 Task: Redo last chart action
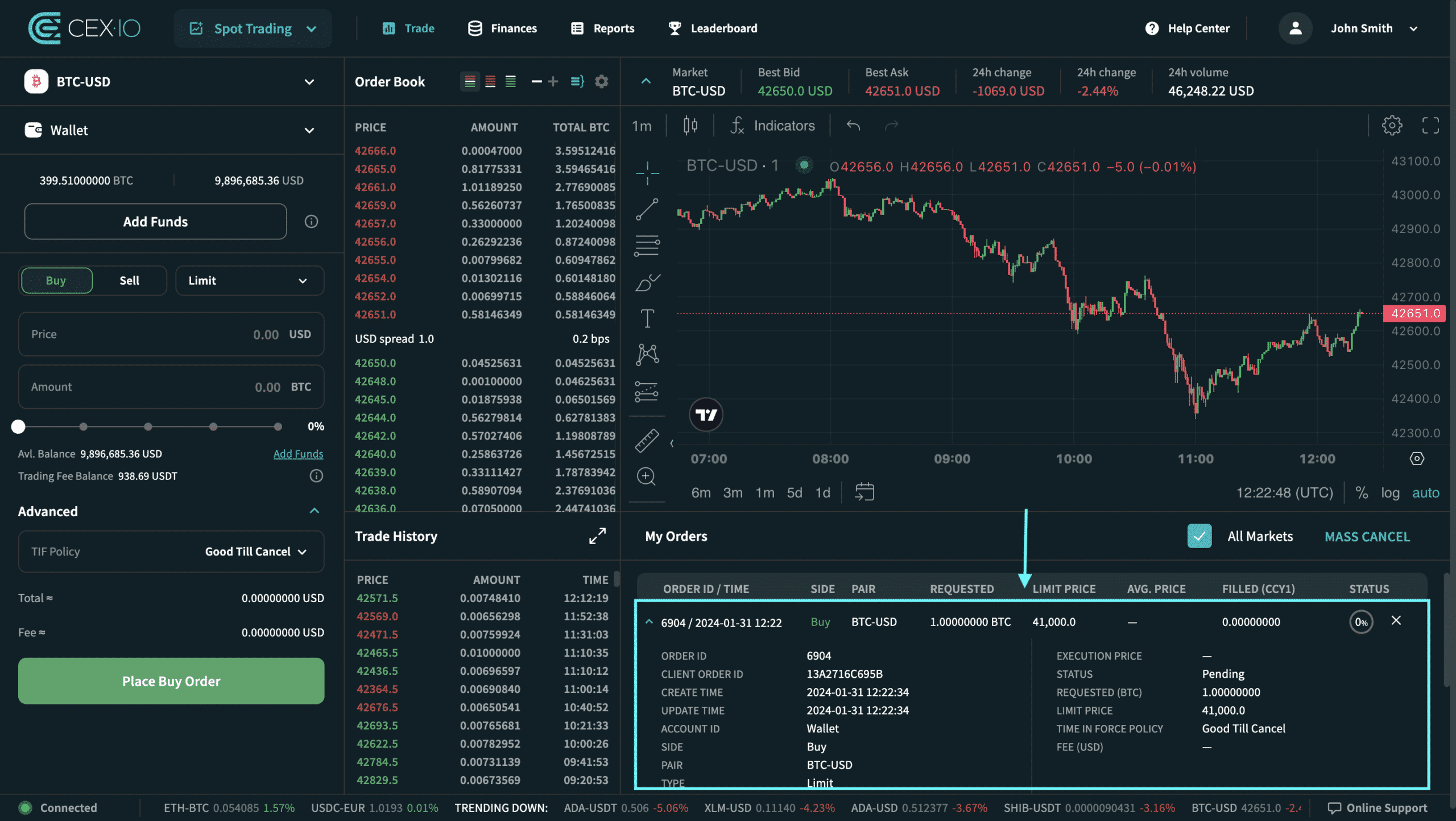coord(891,126)
